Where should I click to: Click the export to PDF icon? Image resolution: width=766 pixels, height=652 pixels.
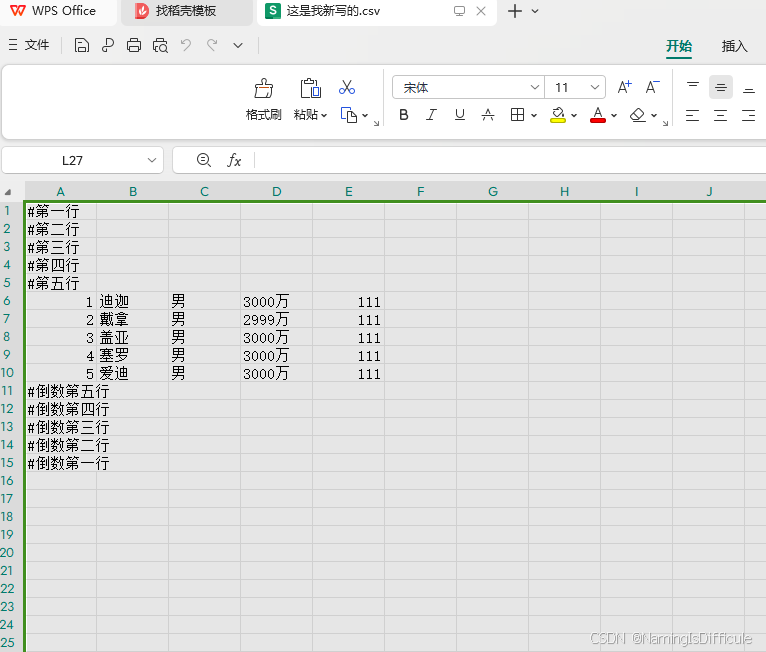(107, 45)
